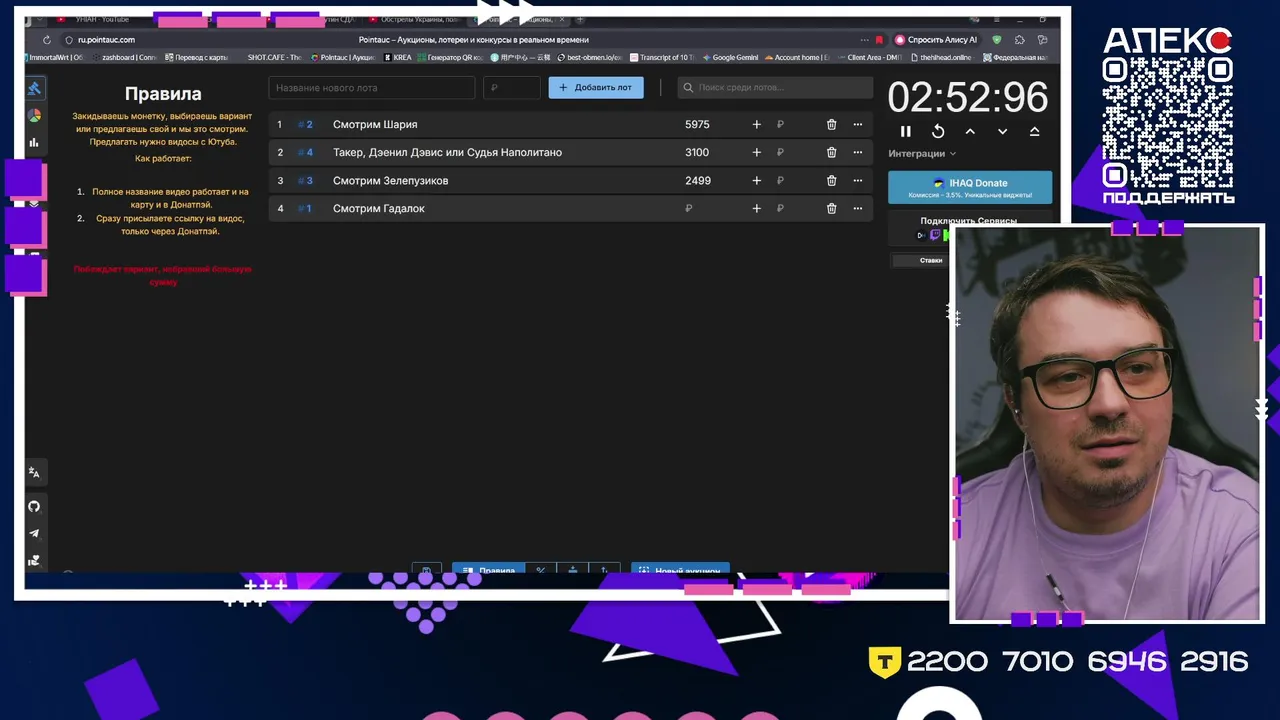Click the ru.pointauc.com address bar
Viewport: 1280px width, 720px height.
click(106, 40)
